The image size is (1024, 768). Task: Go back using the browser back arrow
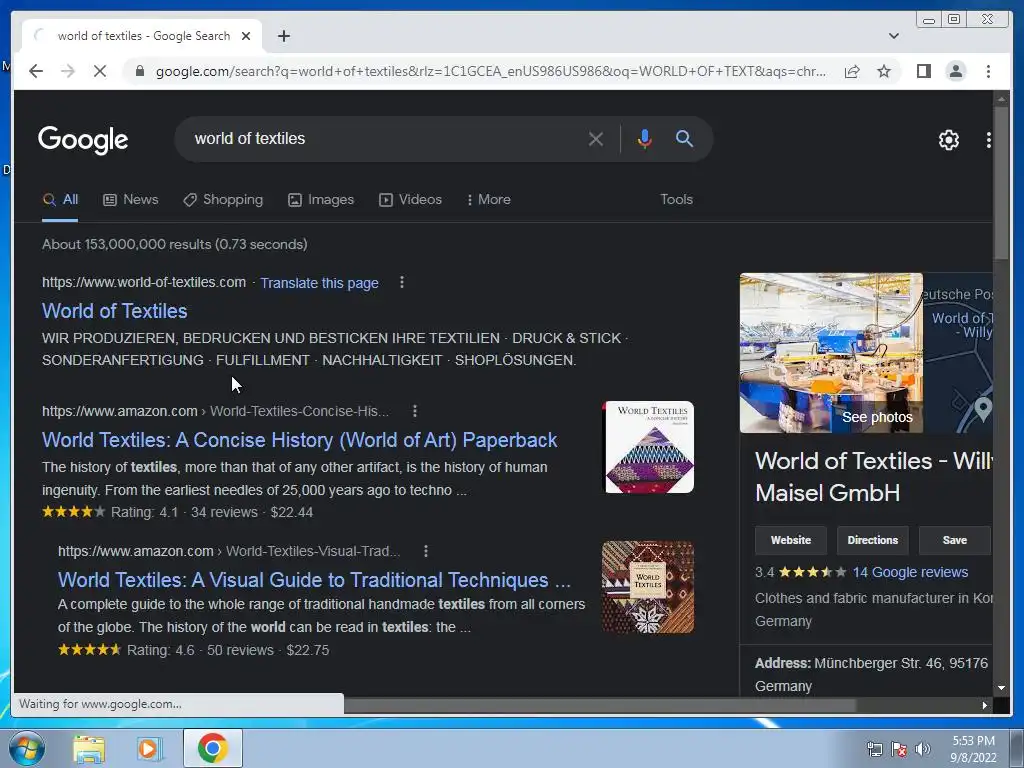(36, 71)
